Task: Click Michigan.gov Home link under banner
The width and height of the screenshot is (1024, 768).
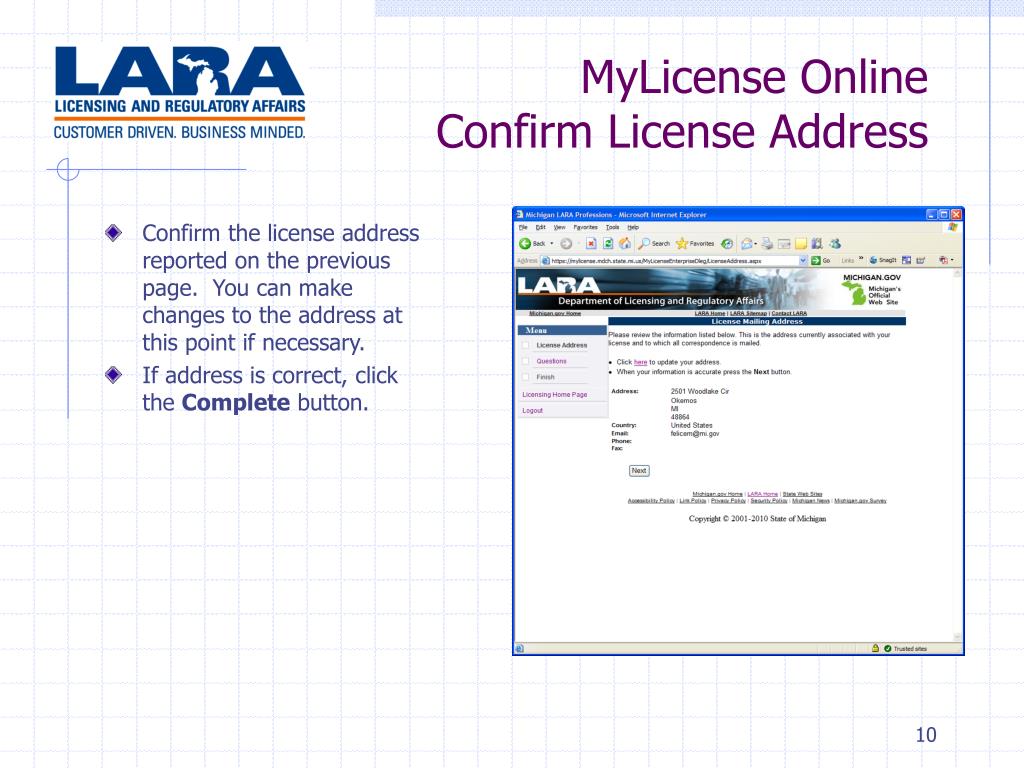Action: point(554,313)
